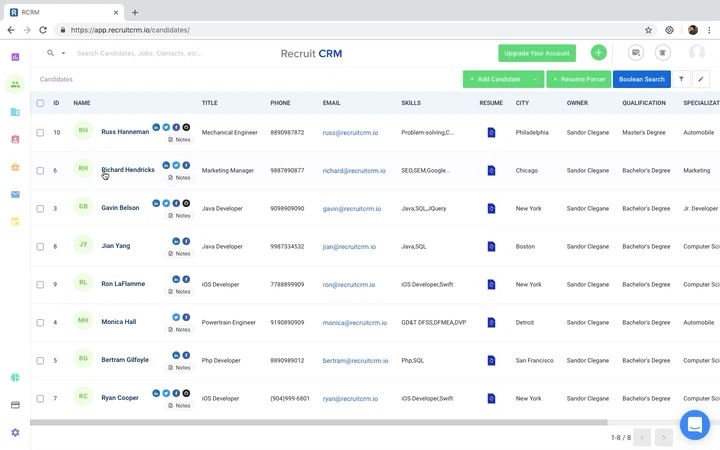
Task: Sort by the CITY column header
Action: (522, 103)
